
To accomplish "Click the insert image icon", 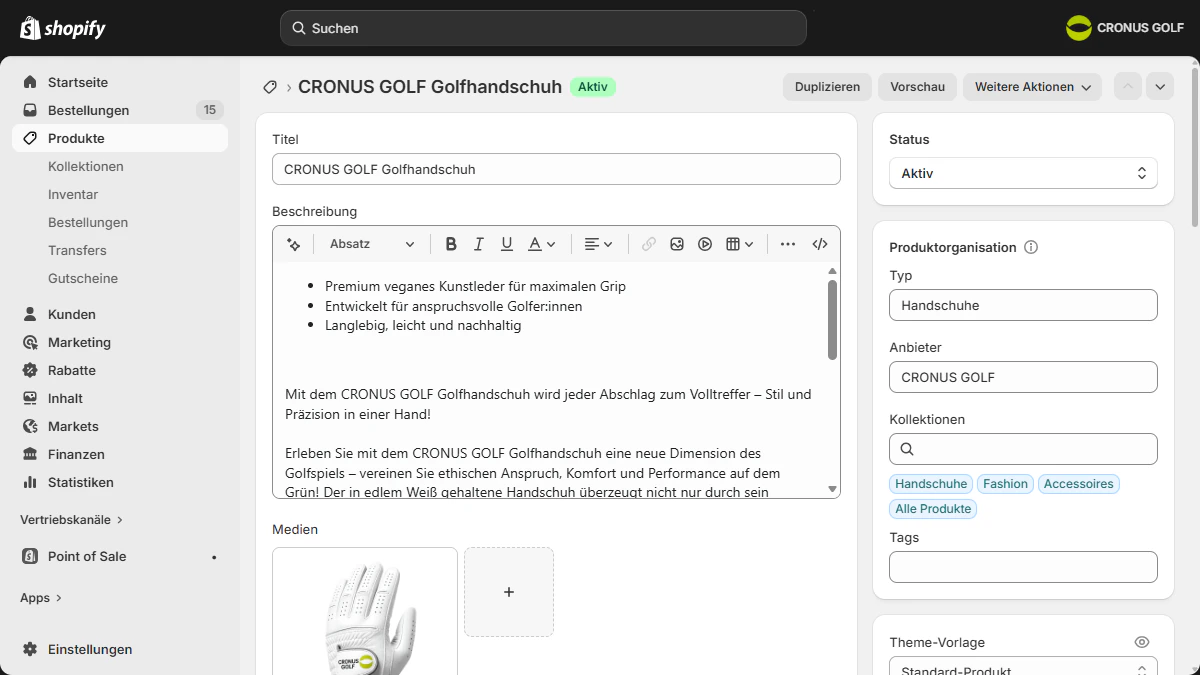I will [x=677, y=244].
